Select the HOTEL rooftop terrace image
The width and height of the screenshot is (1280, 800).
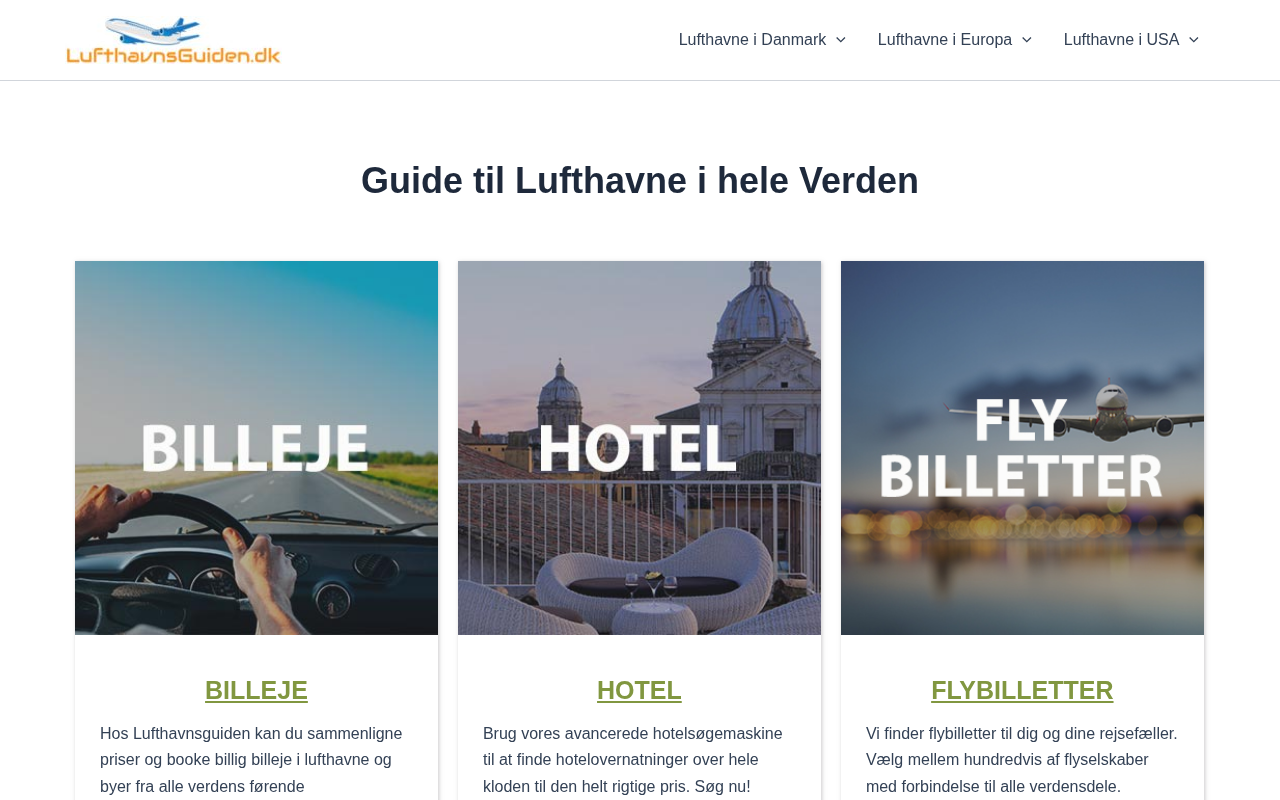(x=639, y=448)
